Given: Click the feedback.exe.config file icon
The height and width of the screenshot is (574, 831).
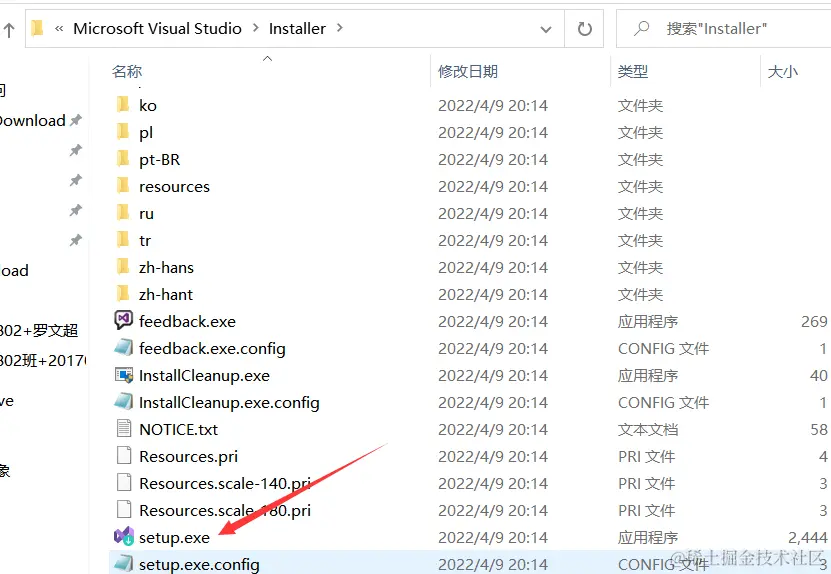Looking at the screenshot, I should click(123, 348).
